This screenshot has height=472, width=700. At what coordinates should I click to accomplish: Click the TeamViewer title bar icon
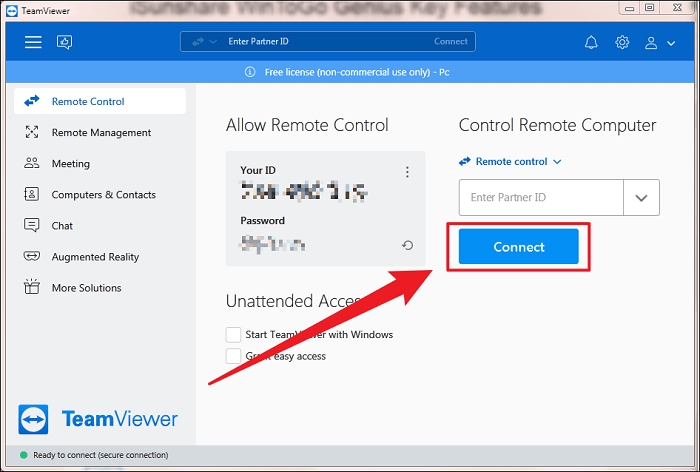(12, 11)
